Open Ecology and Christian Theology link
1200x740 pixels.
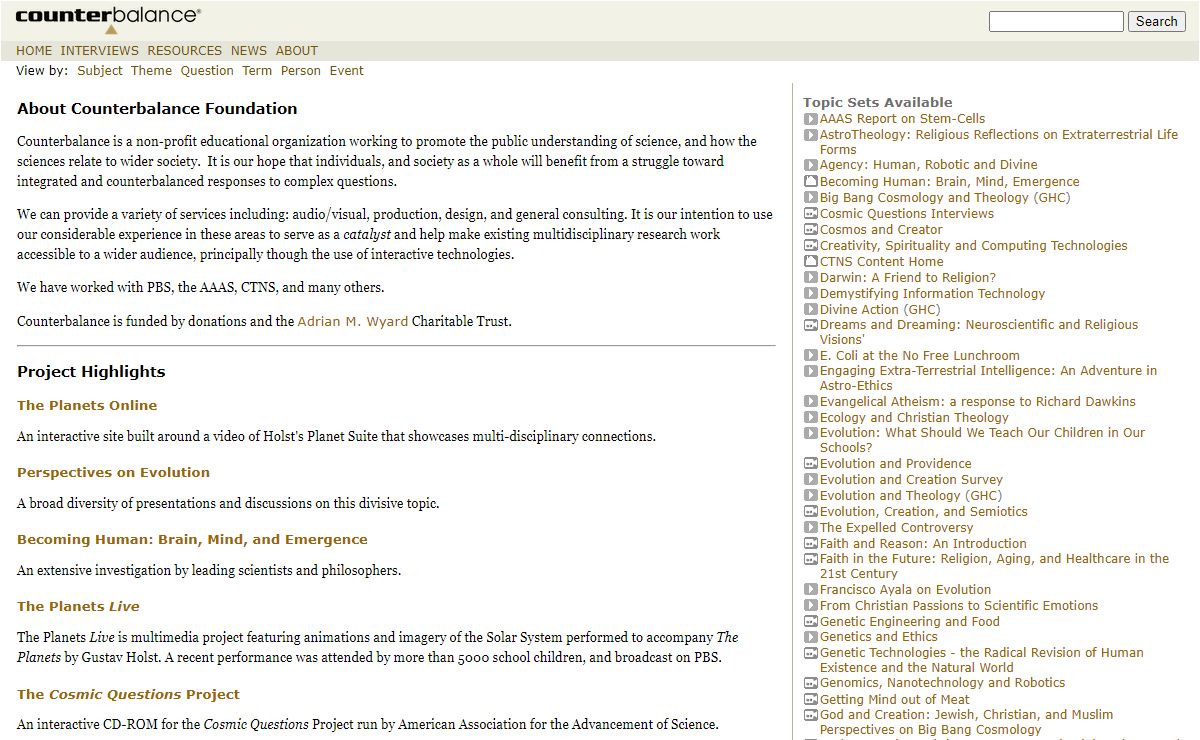[x=914, y=418]
